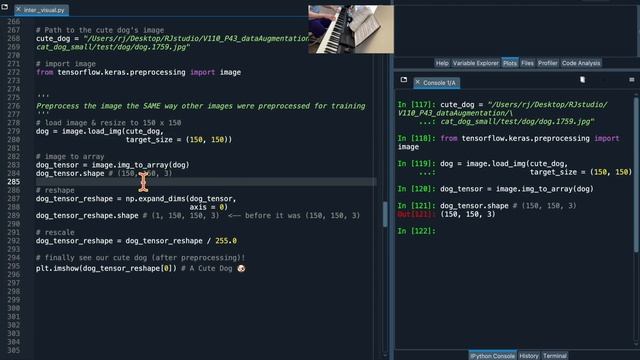Click line number 300 in the gutter
The image size is (640, 360).
click(13, 308)
